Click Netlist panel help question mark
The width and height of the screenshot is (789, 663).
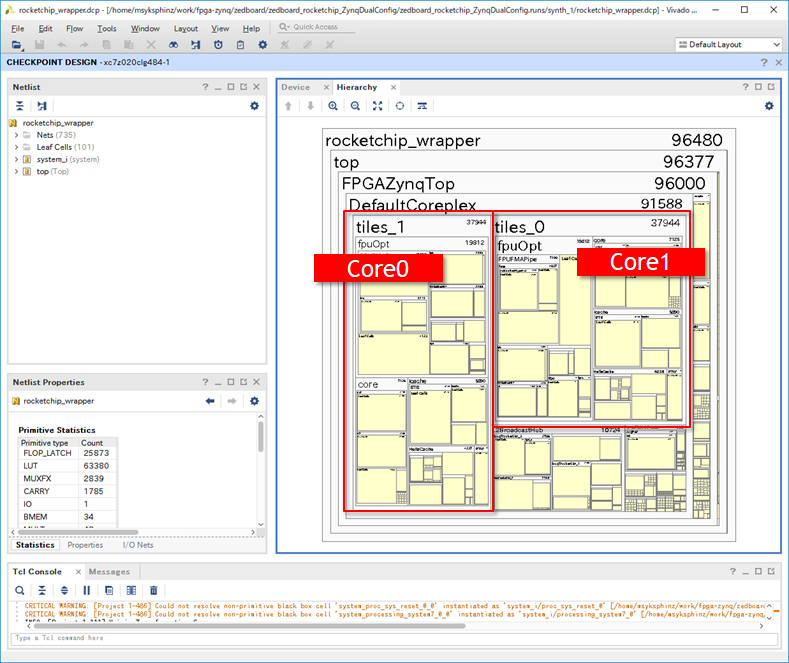[x=205, y=87]
